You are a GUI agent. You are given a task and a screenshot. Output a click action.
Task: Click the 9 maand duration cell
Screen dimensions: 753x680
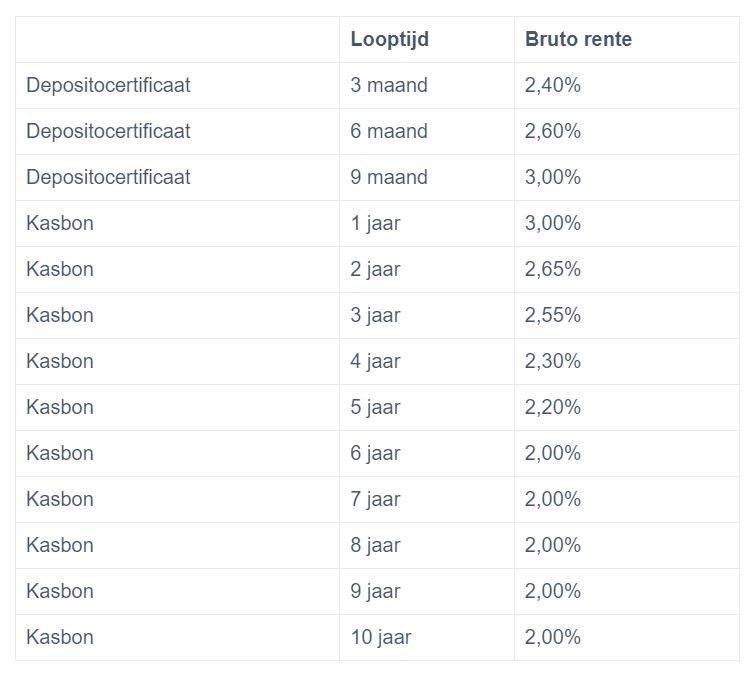(389, 178)
